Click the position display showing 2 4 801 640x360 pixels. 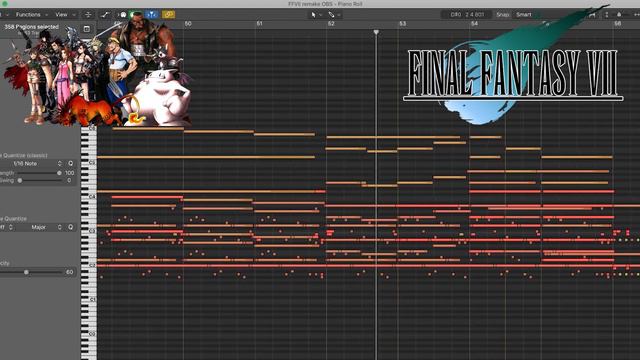[x=467, y=15]
